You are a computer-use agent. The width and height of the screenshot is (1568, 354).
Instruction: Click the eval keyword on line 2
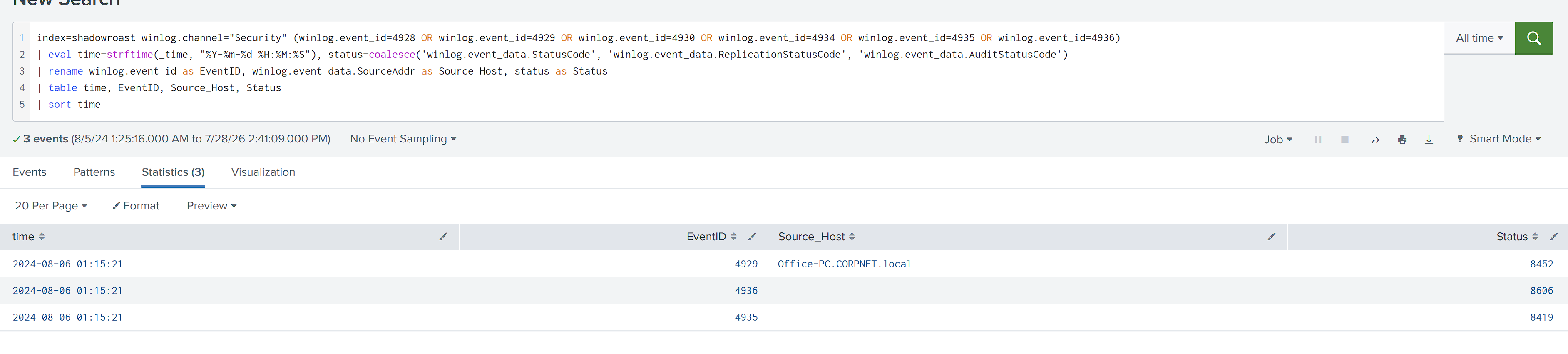pos(60,55)
